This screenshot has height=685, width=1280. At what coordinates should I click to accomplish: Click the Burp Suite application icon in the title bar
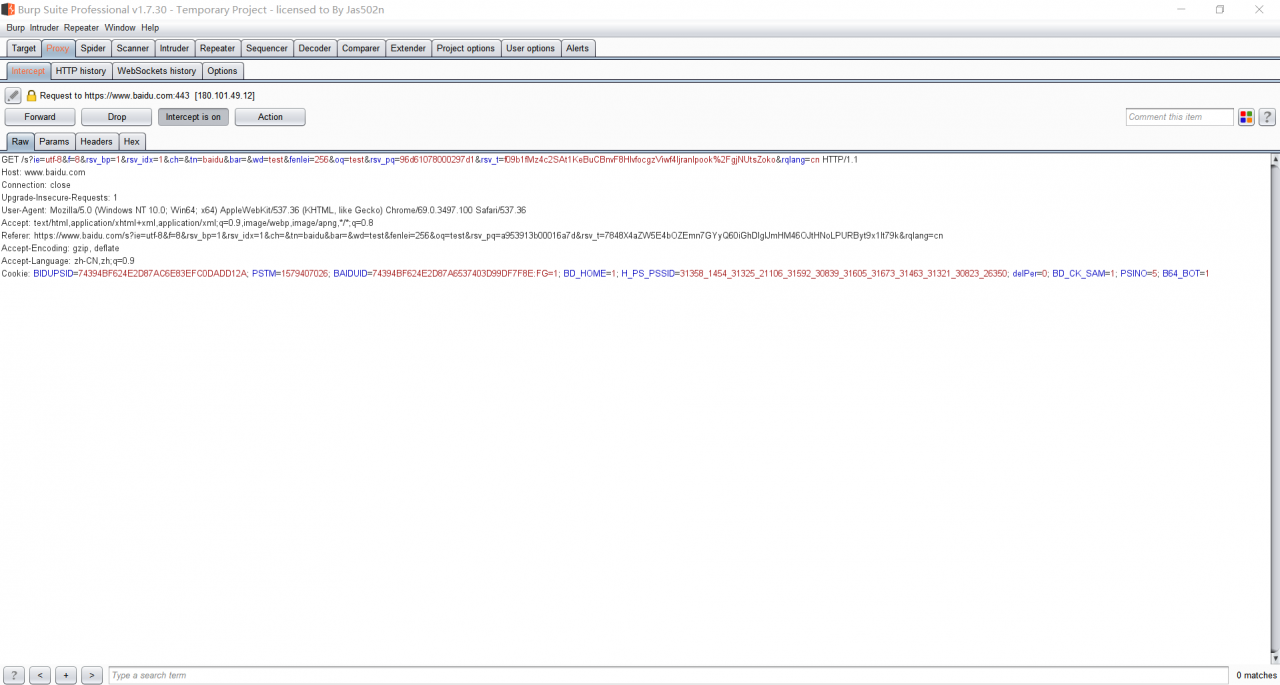(x=8, y=9)
